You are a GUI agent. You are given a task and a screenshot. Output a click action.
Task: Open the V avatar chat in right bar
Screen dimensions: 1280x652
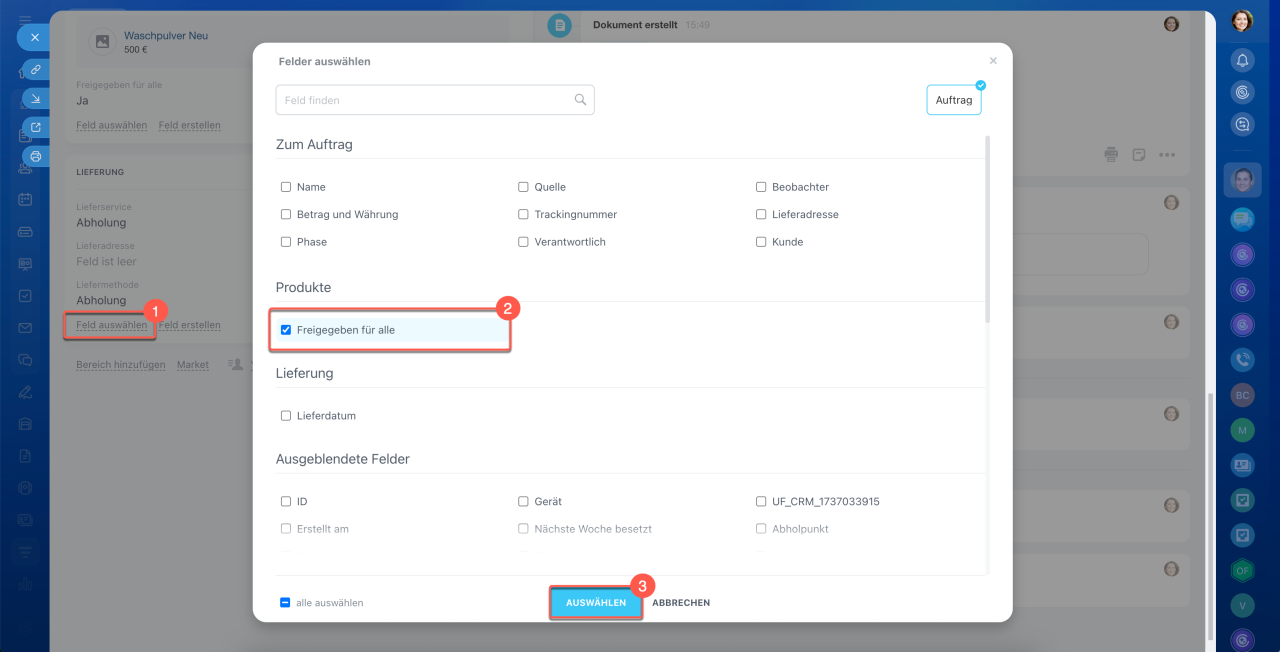pos(1242,604)
